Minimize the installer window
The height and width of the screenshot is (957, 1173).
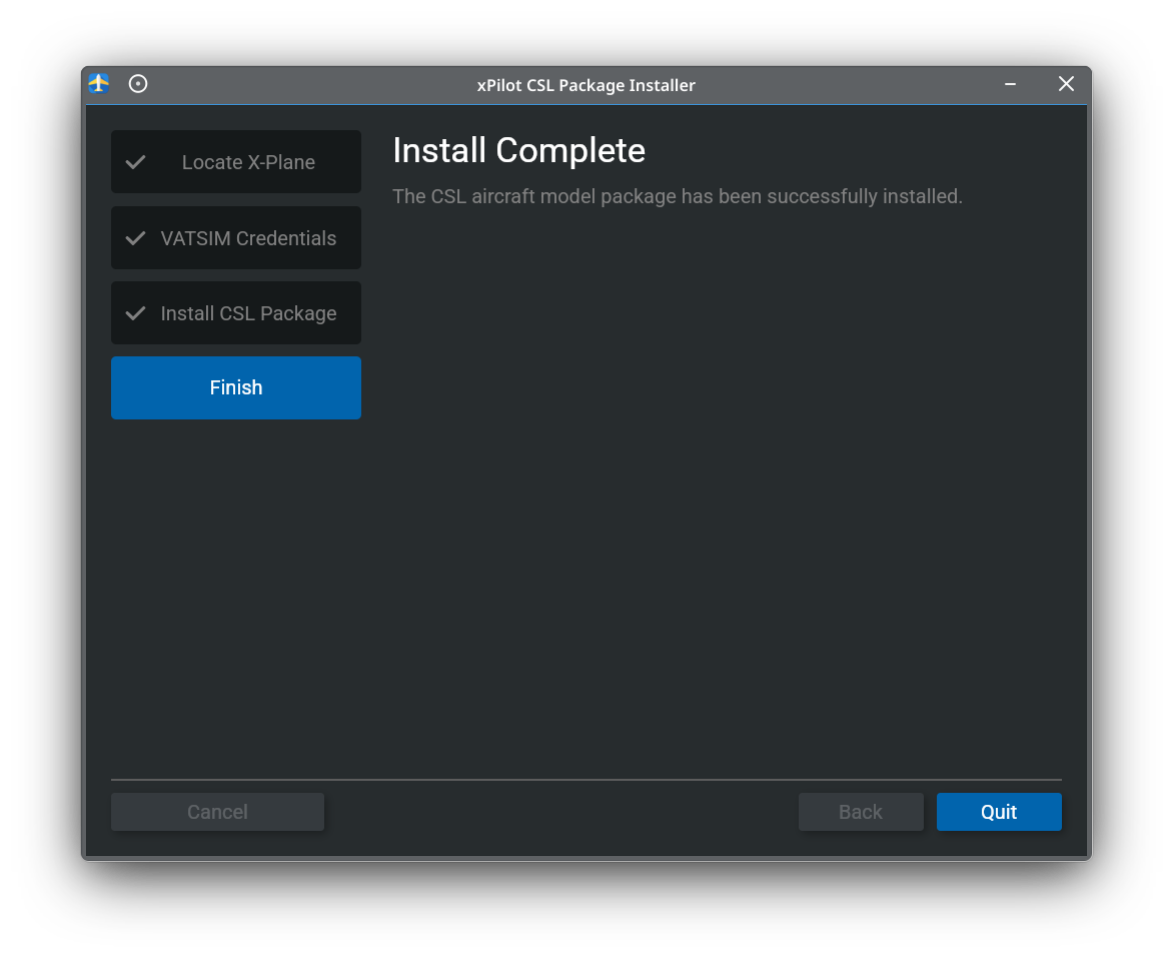pyautogui.click(x=1010, y=85)
